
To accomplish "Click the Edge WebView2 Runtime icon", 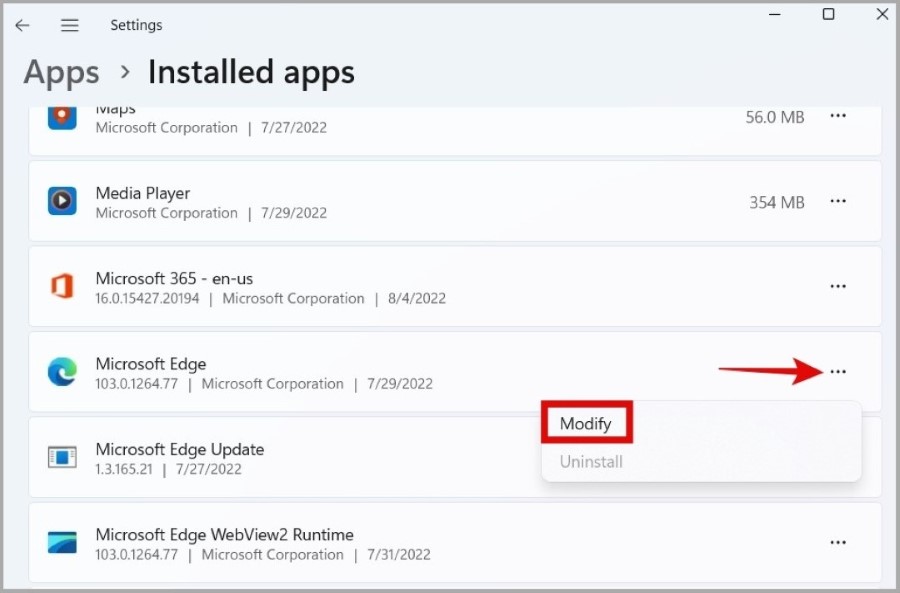I will click(x=62, y=542).
